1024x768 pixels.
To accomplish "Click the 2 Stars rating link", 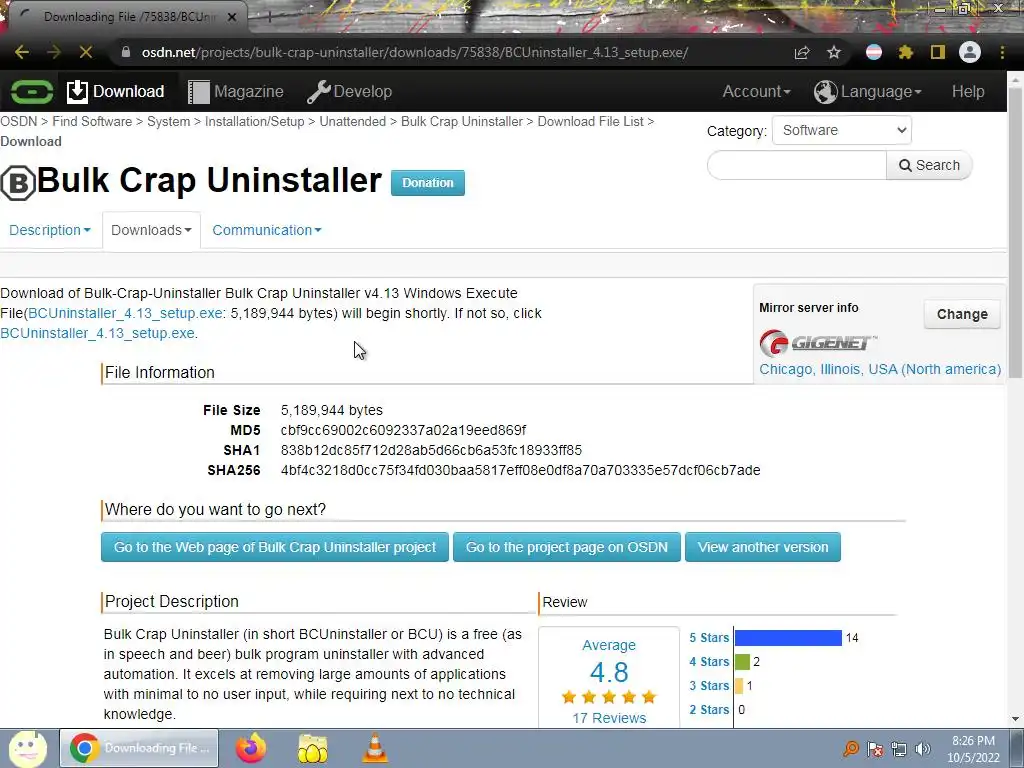I will (x=709, y=710).
